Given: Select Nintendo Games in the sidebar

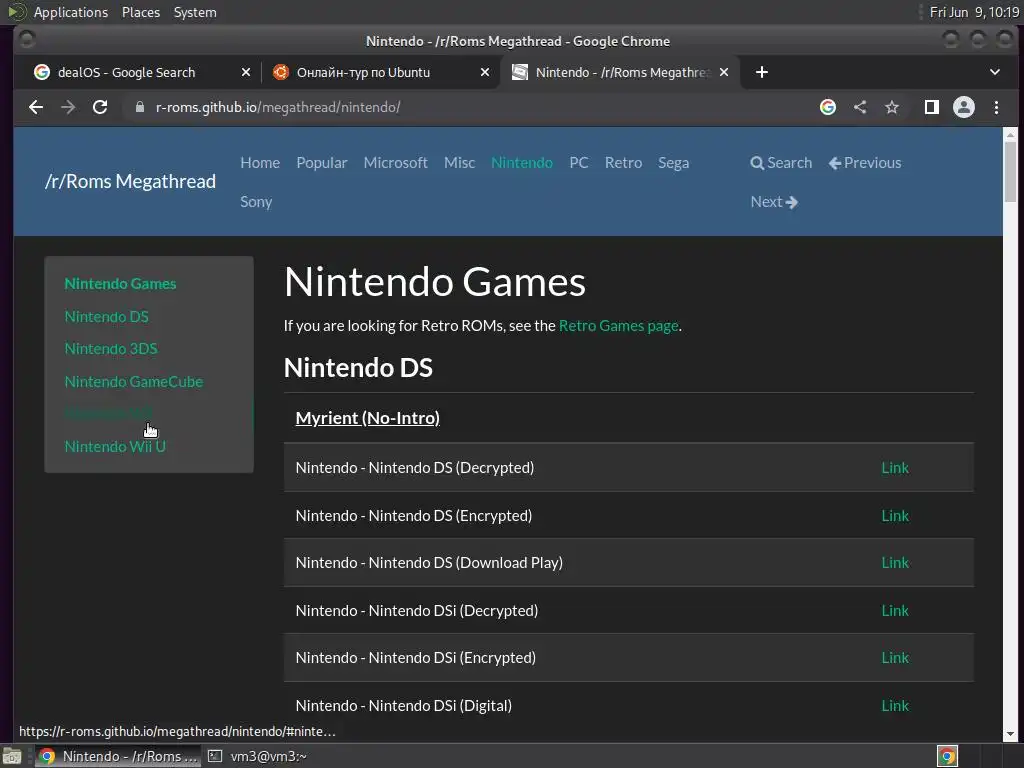Looking at the screenshot, I should [120, 283].
